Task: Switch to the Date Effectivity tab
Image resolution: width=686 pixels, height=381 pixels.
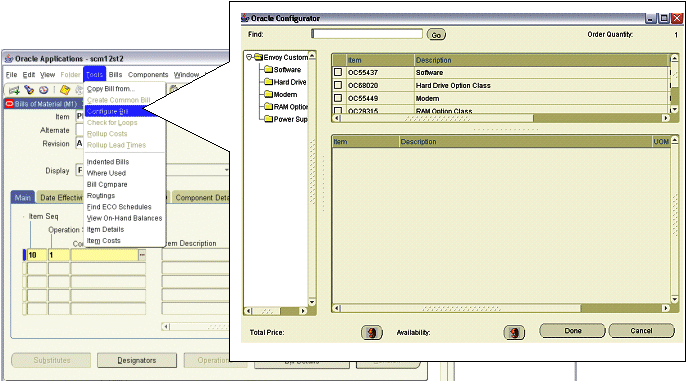Action: [60, 198]
